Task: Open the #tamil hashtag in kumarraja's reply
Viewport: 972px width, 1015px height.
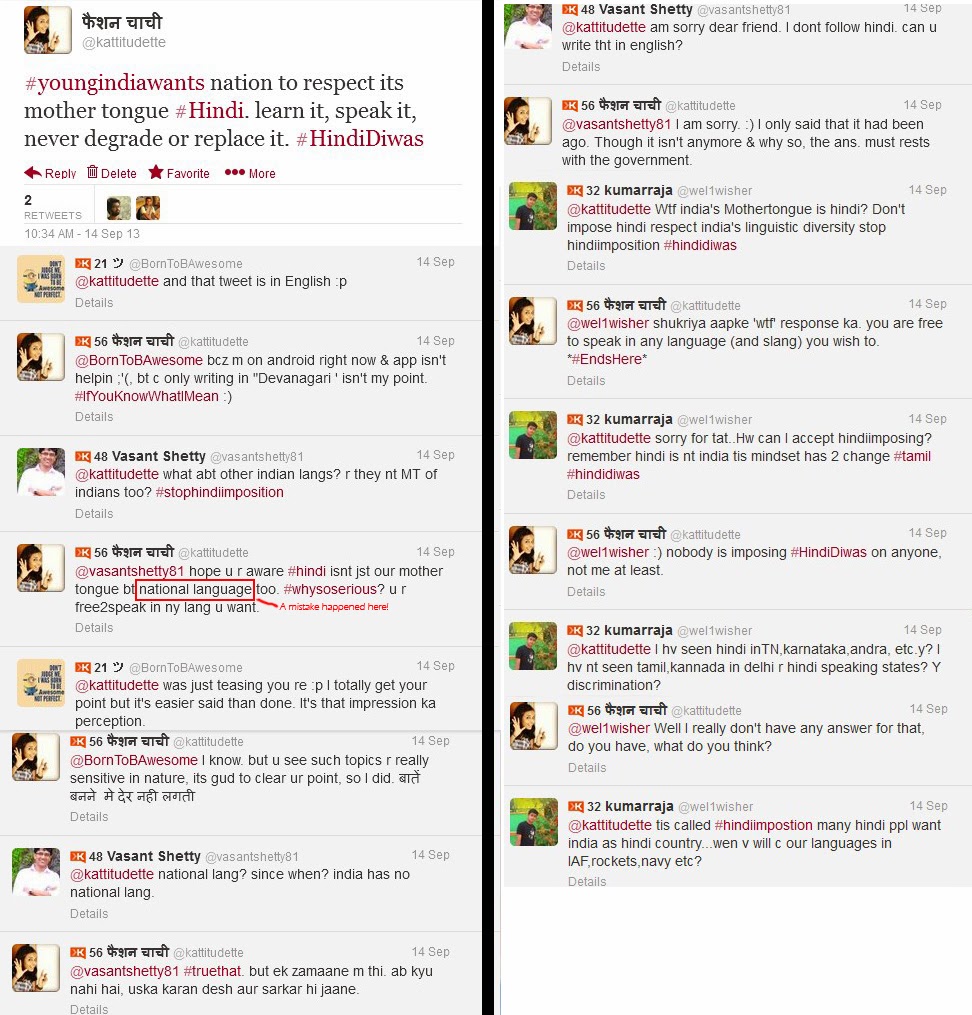Action: click(x=912, y=456)
